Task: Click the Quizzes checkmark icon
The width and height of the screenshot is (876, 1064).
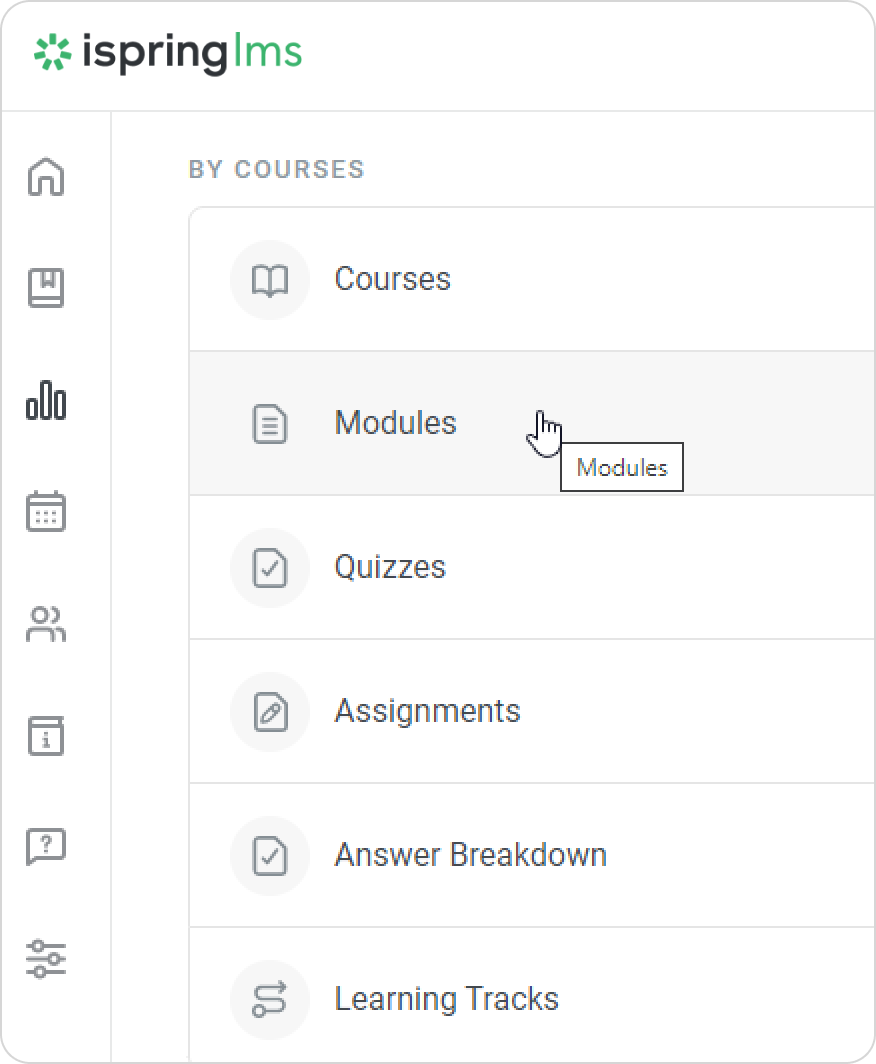Action: 270,568
